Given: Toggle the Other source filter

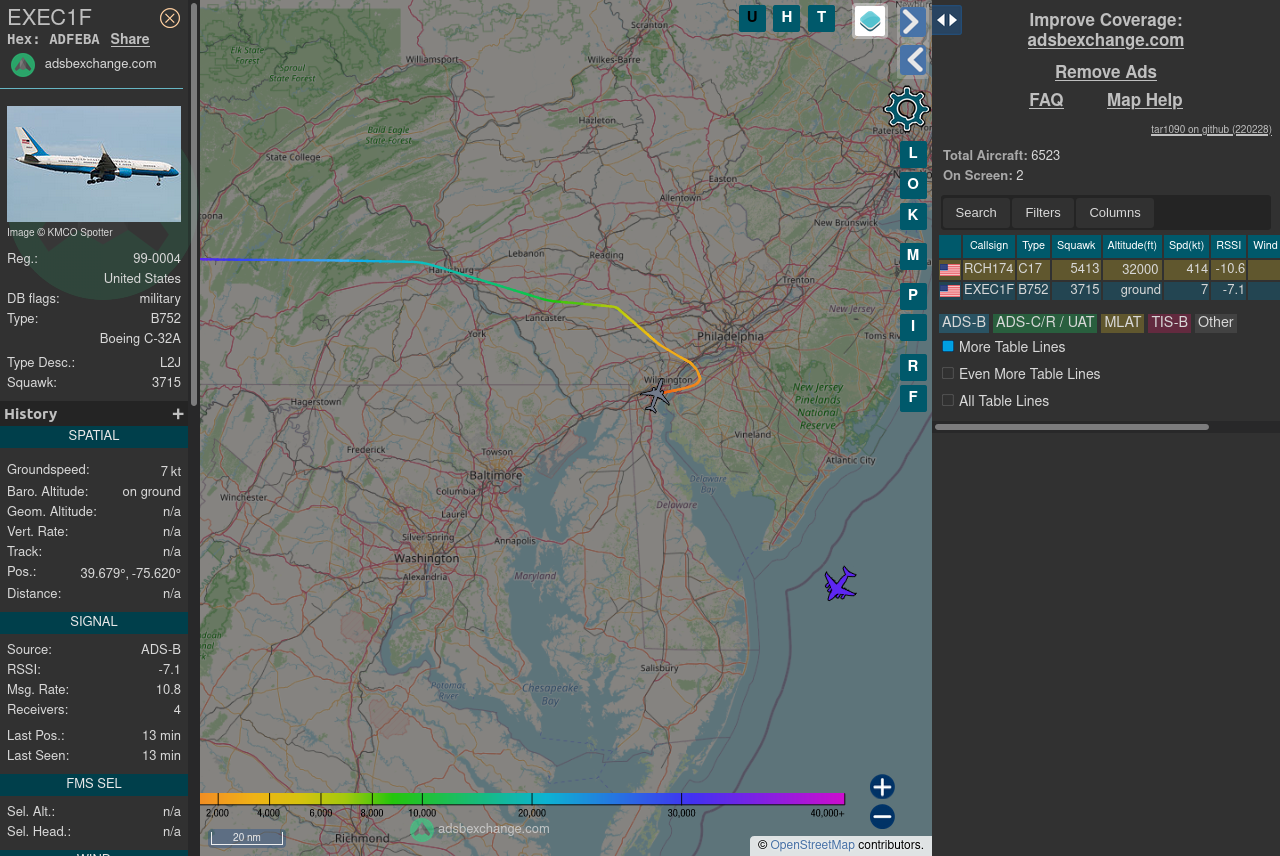Looking at the screenshot, I should pos(1216,323).
